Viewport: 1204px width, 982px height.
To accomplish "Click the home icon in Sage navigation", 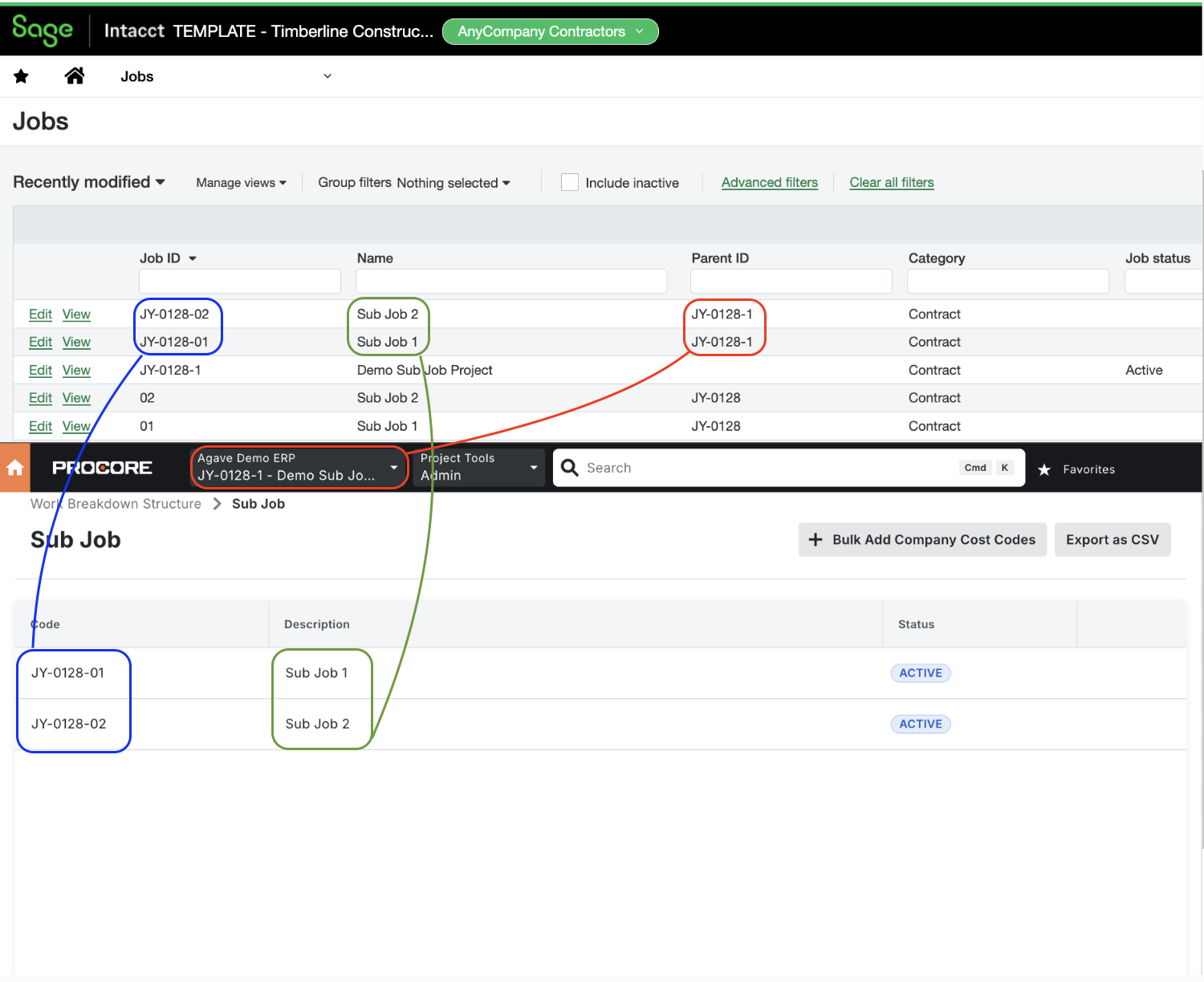I will pyautogui.click(x=74, y=75).
